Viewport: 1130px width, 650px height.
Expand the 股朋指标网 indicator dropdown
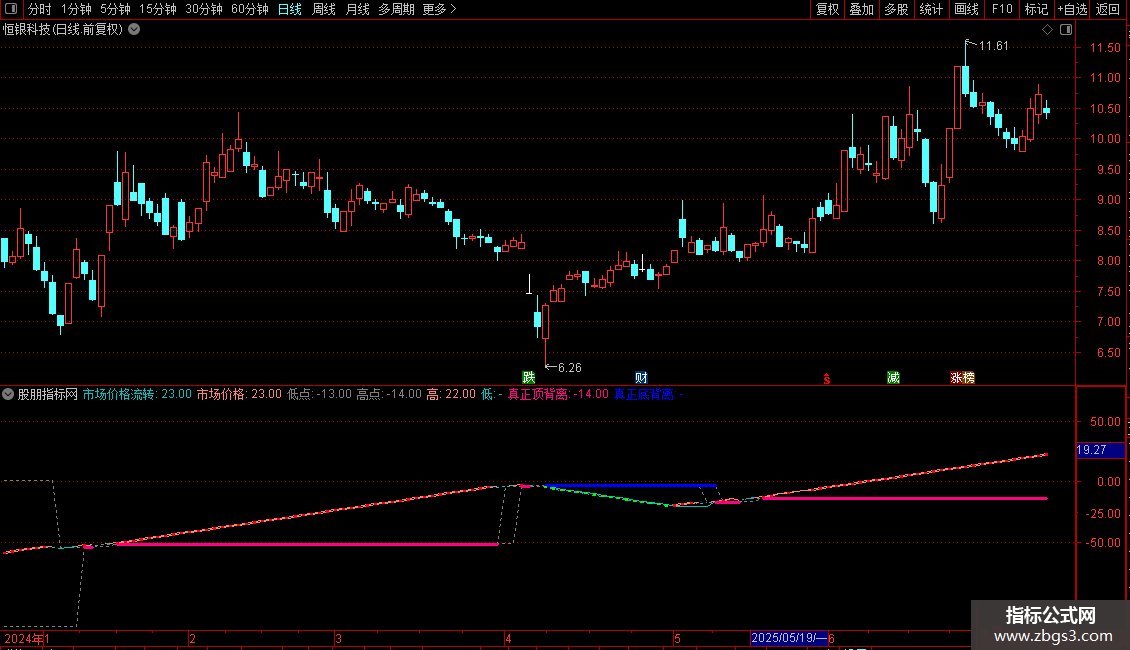(x=8, y=394)
